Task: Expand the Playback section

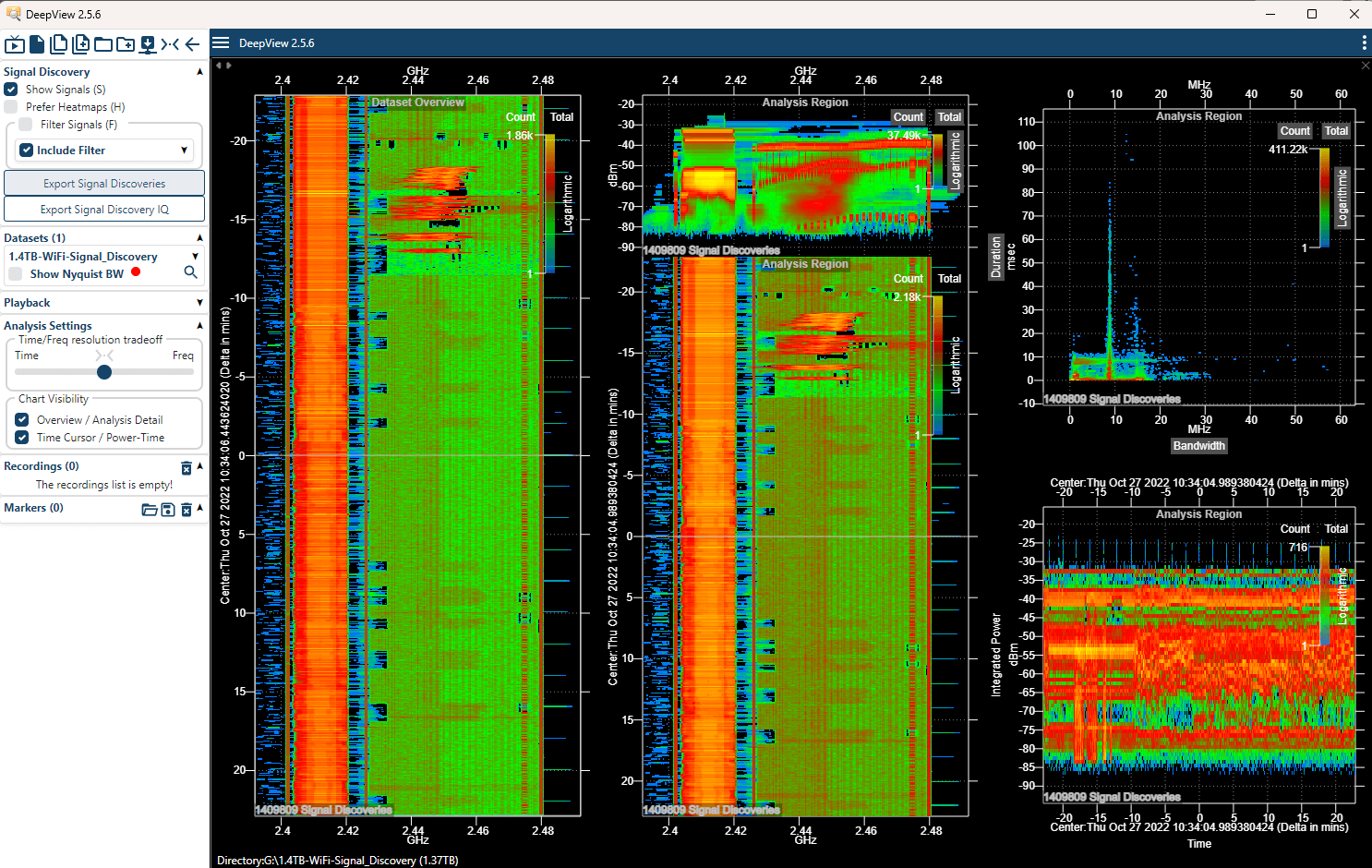Action: click(x=199, y=302)
